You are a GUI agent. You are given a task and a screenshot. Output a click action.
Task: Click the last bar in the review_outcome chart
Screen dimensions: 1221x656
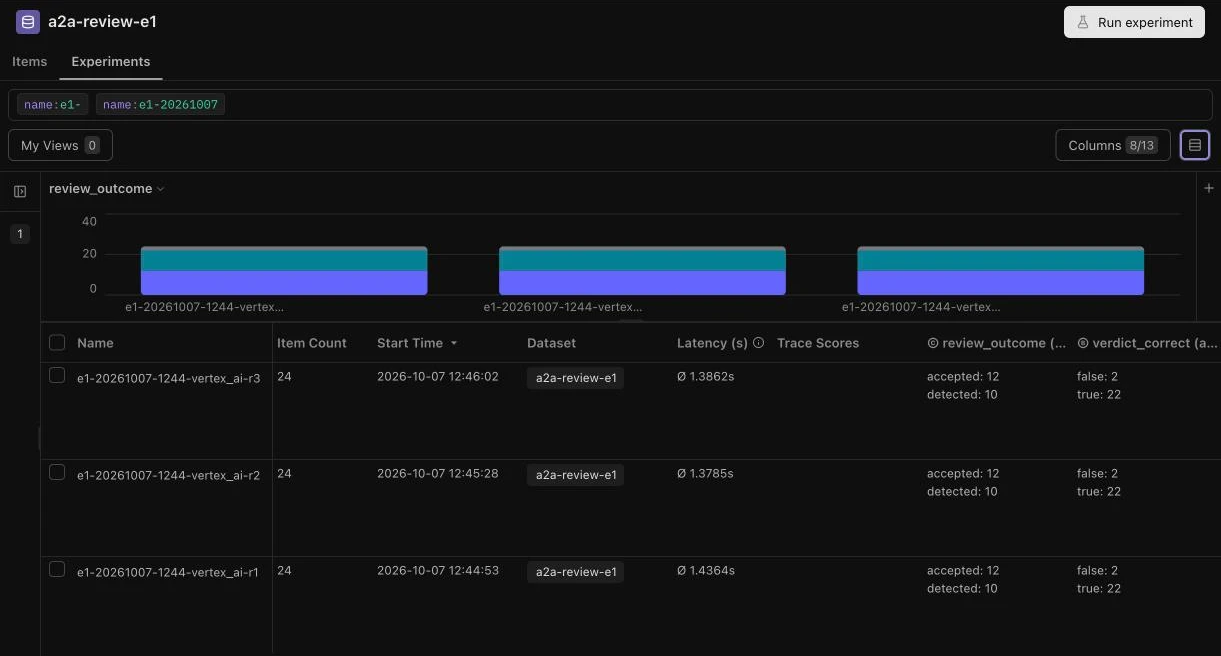(x=1000, y=270)
